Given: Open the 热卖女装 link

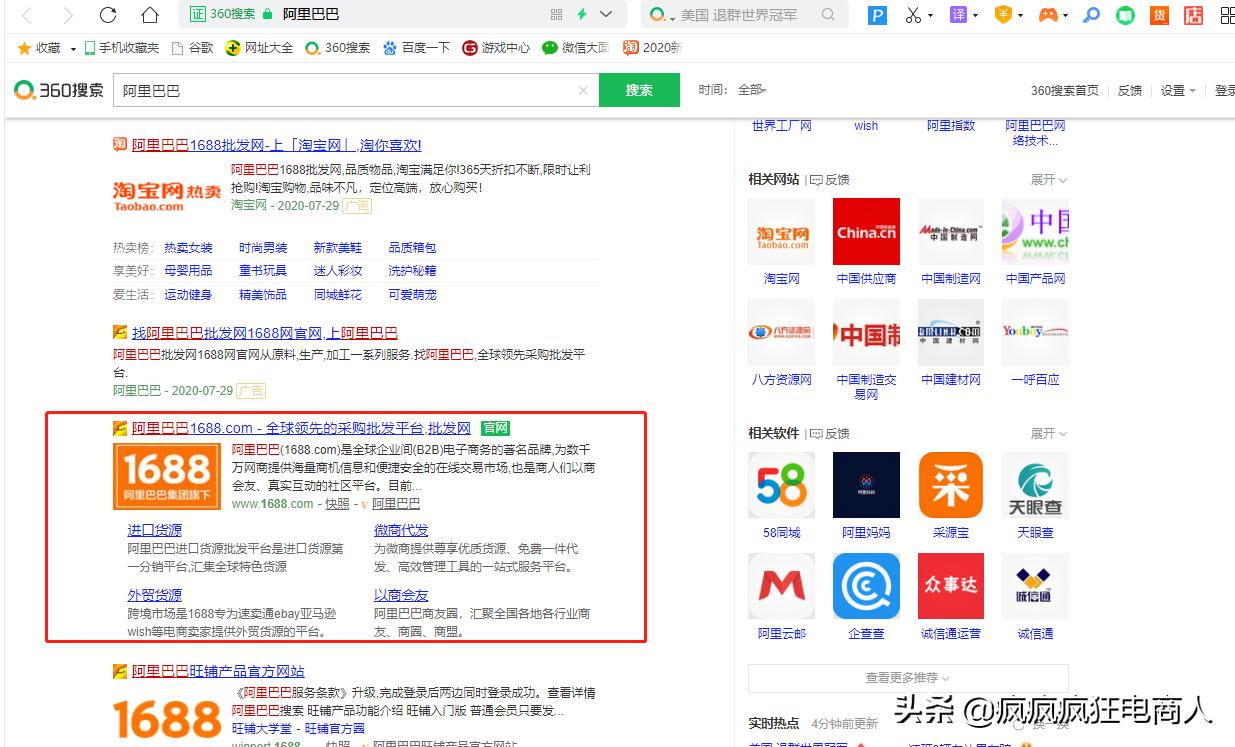Looking at the screenshot, I should click(188, 247).
